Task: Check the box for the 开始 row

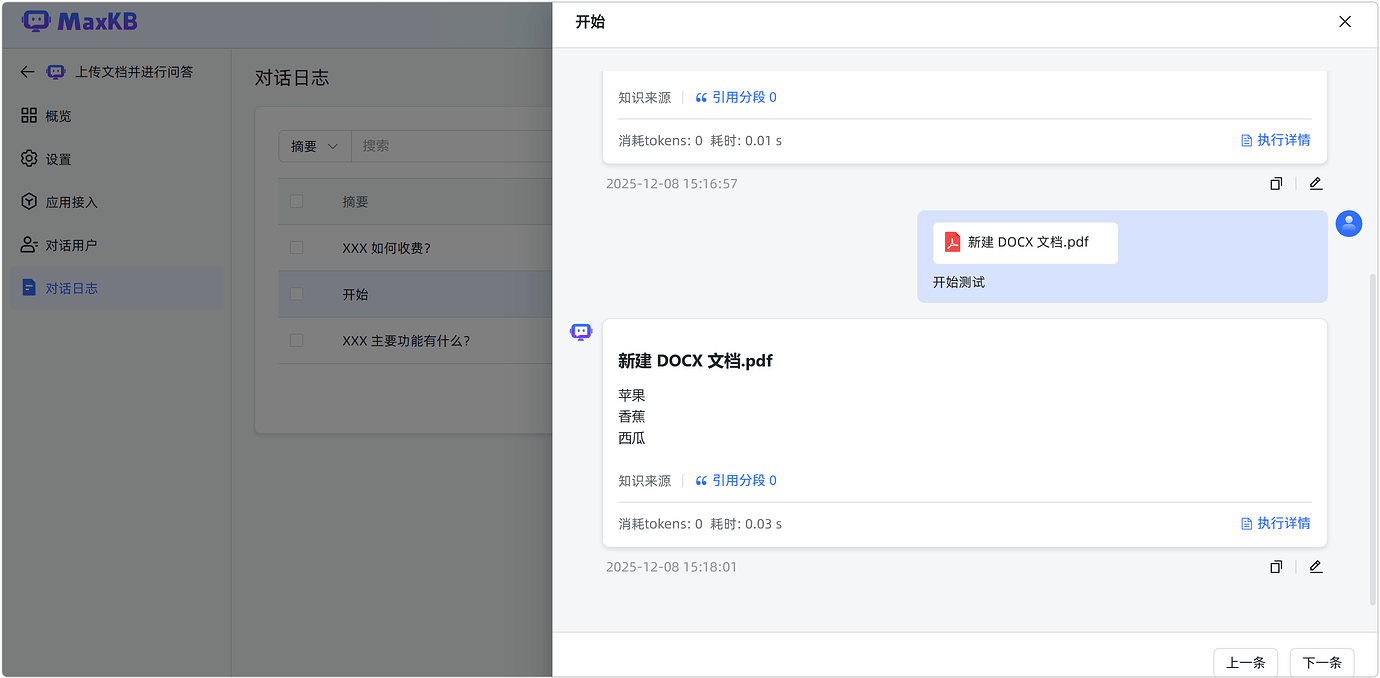Action: pos(296,294)
